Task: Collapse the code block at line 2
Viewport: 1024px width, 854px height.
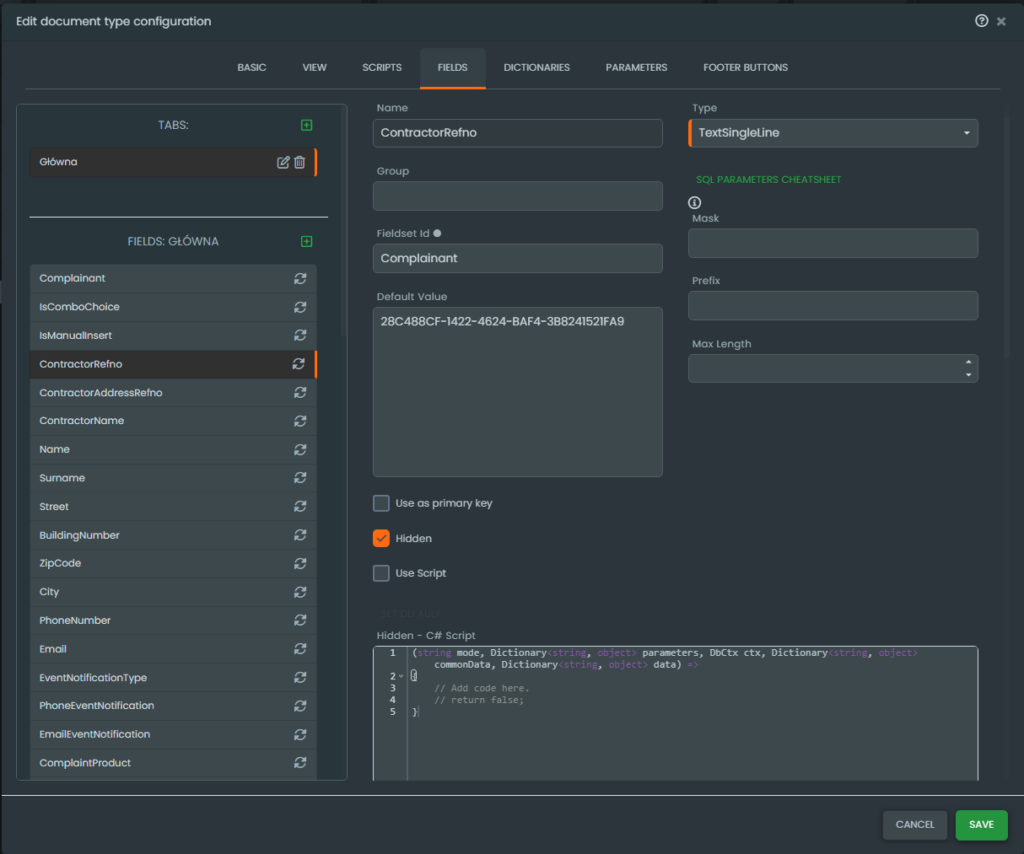Action: click(x=400, y=676)
